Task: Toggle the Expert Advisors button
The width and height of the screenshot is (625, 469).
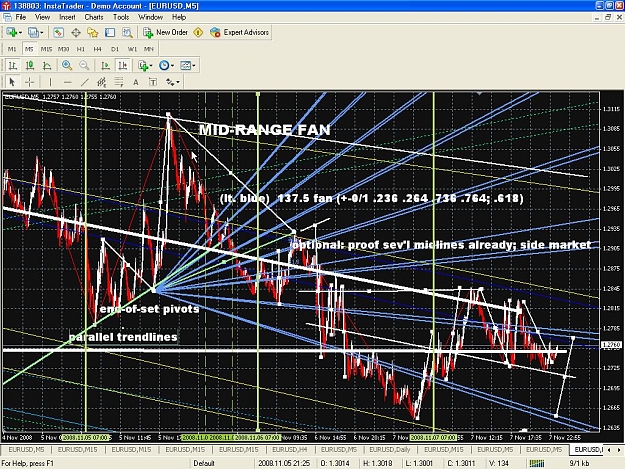Action: 240,32
